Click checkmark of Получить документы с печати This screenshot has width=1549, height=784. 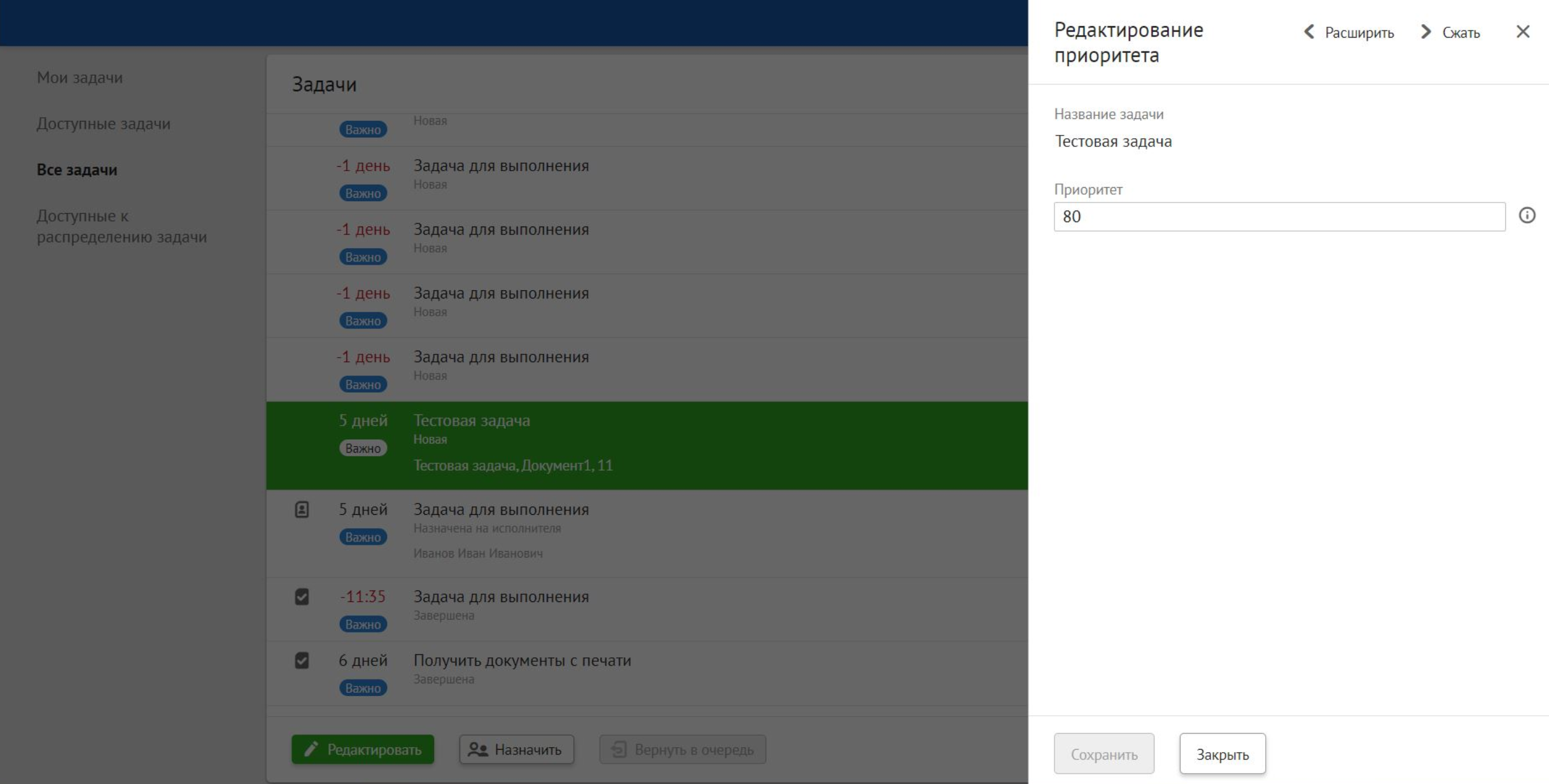[x=302, y=661]
